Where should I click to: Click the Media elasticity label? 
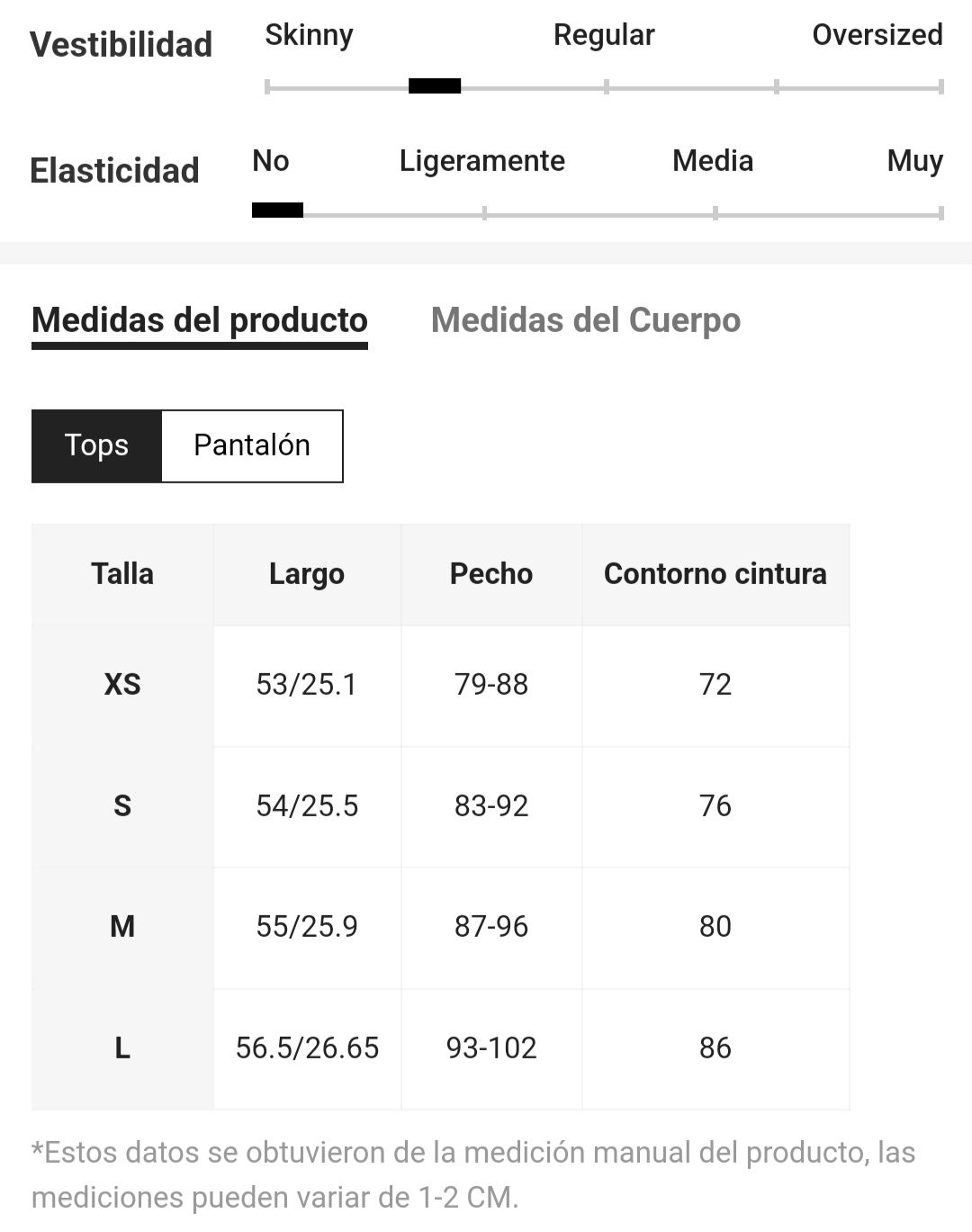(713, 161)
